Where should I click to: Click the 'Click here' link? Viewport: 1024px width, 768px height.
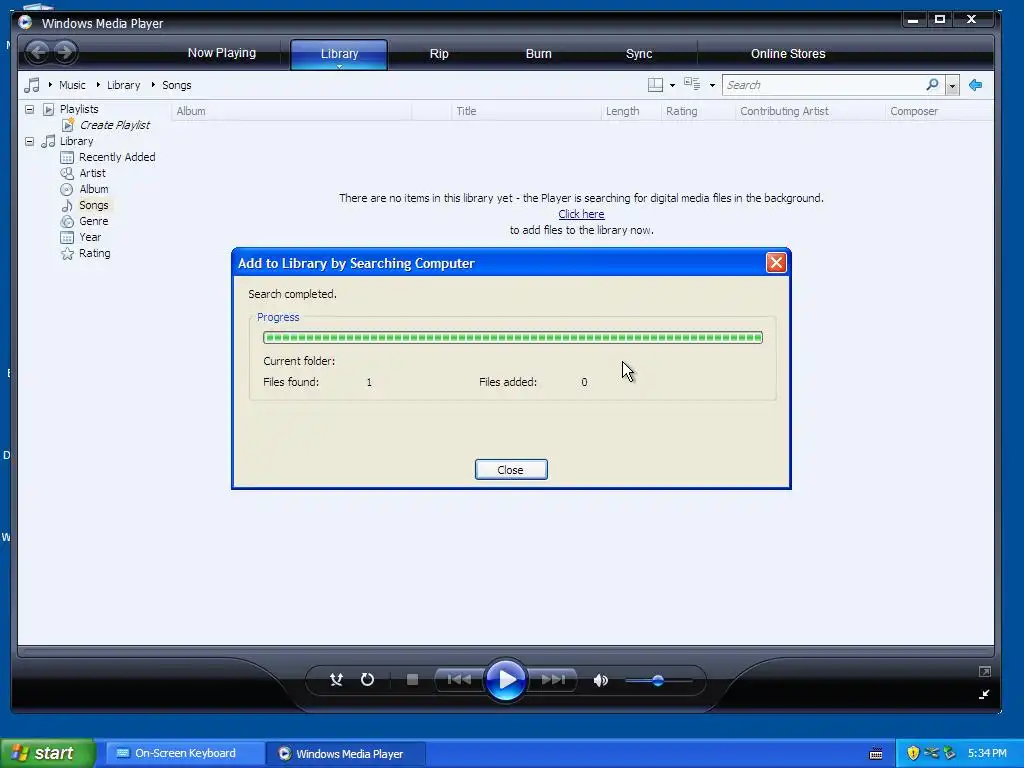pos(581,214)
